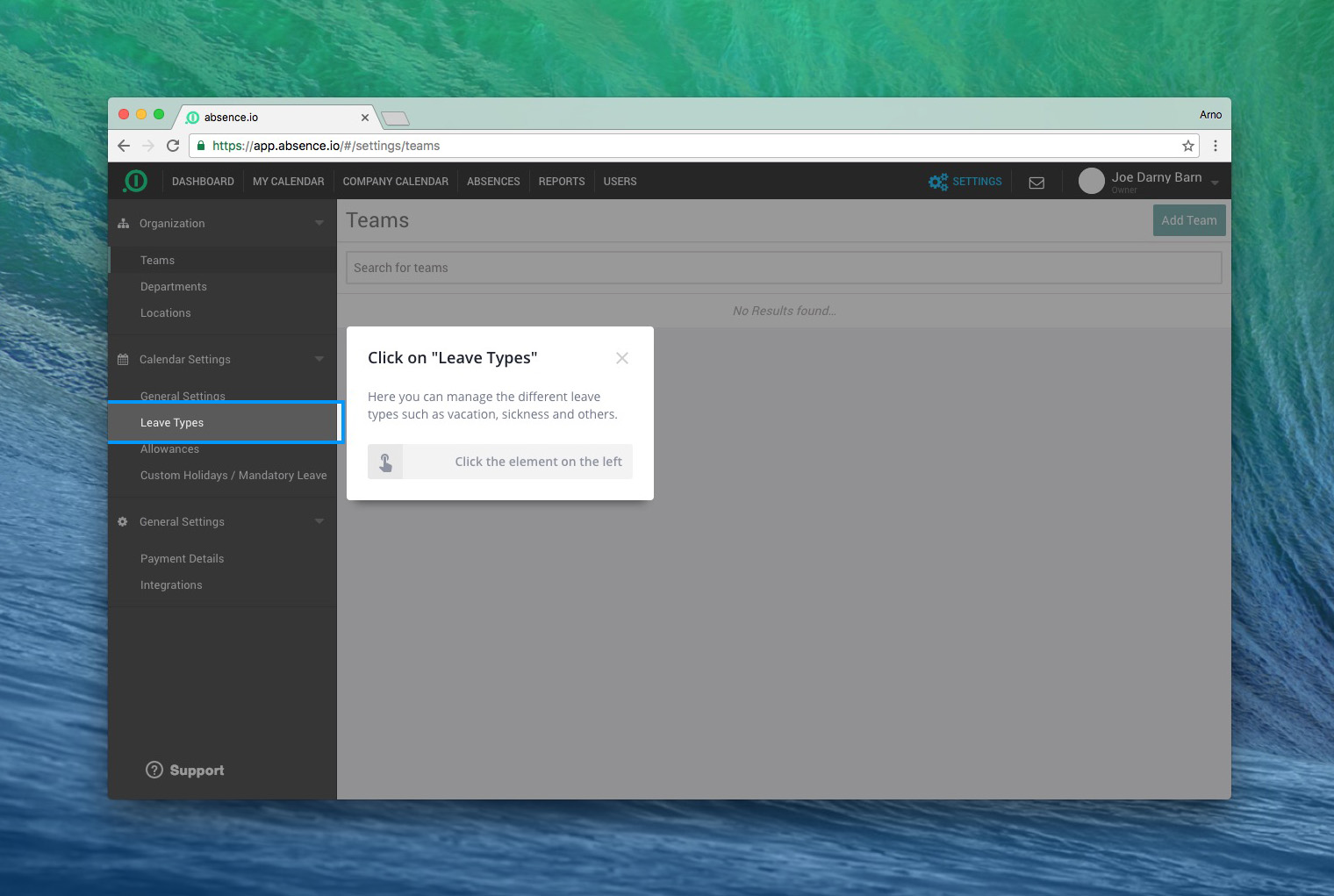1334x896 pixels.
Task: Click the Add Team button
Action: 1188,220
